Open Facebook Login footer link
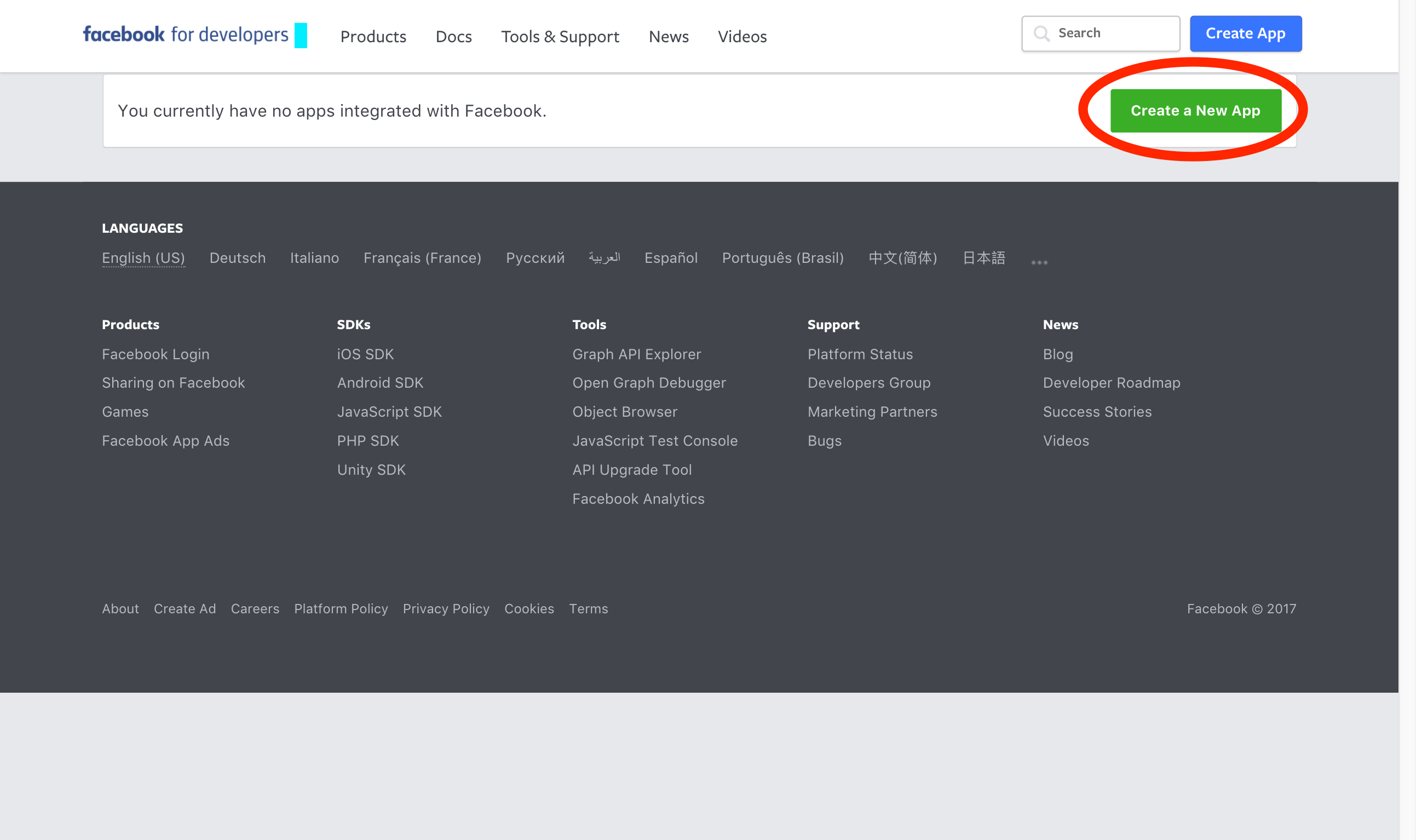 156,354
